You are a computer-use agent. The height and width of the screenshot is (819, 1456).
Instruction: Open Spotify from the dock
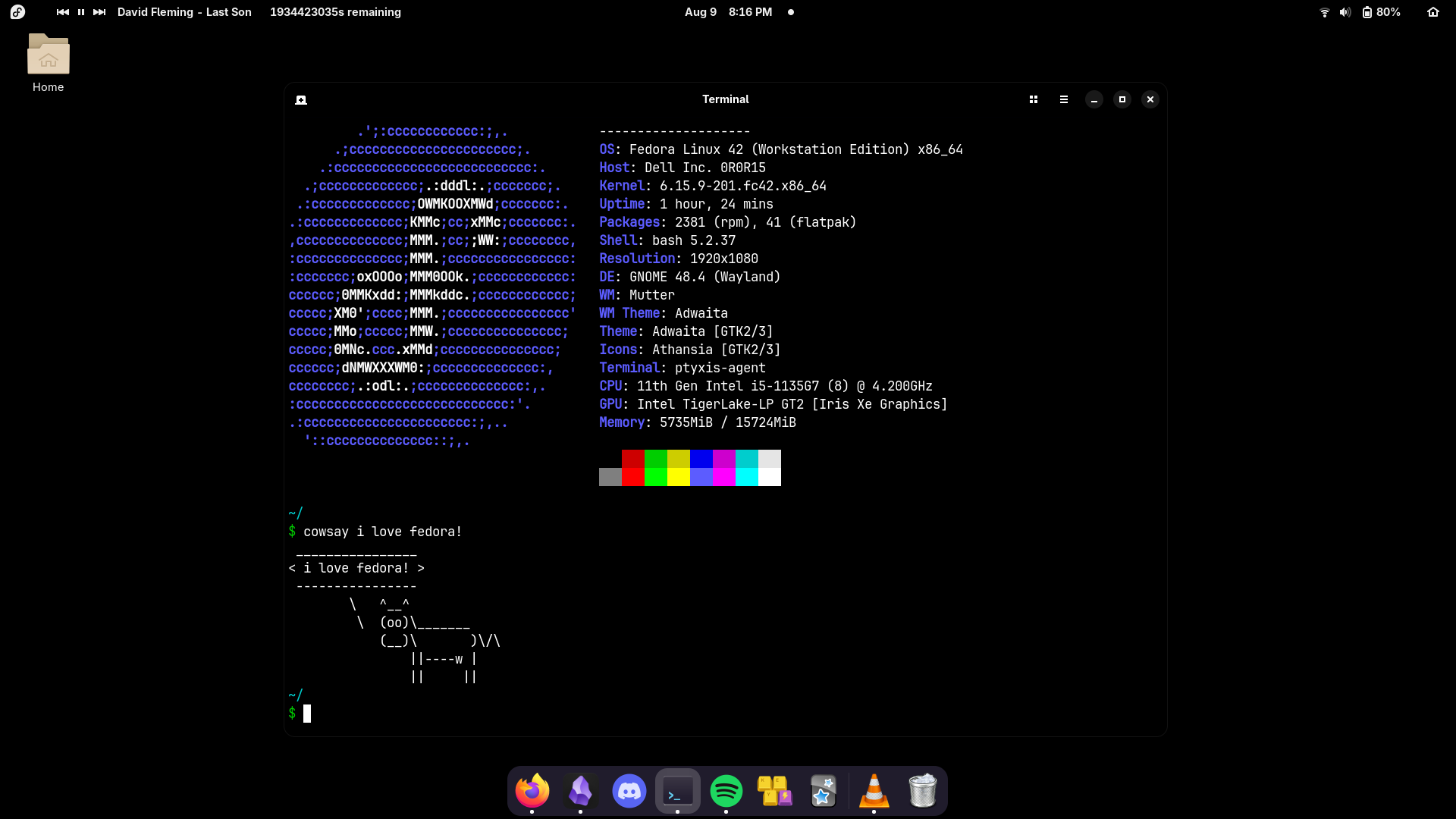coord(726,791)
